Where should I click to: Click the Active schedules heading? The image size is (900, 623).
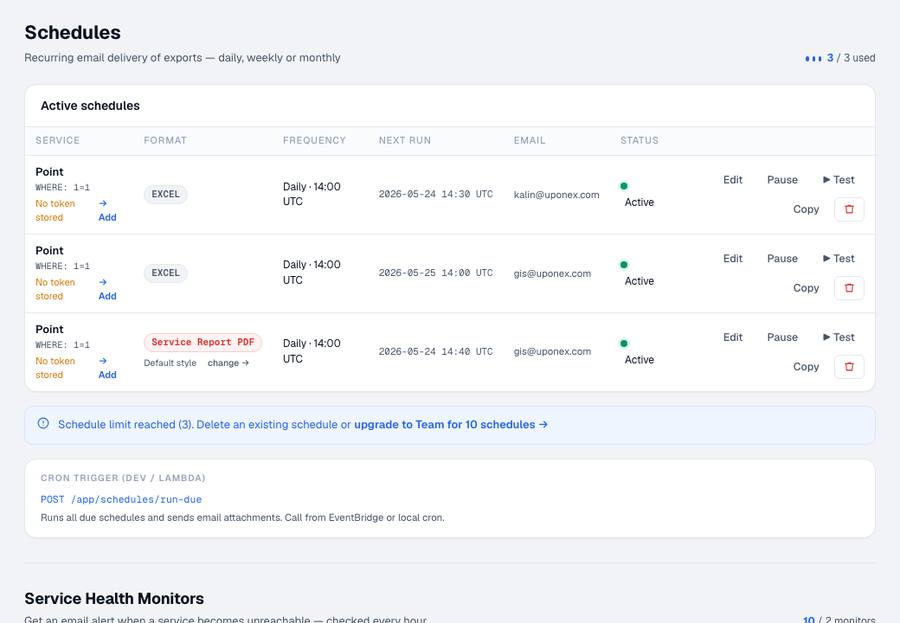[x=90, y=106]
